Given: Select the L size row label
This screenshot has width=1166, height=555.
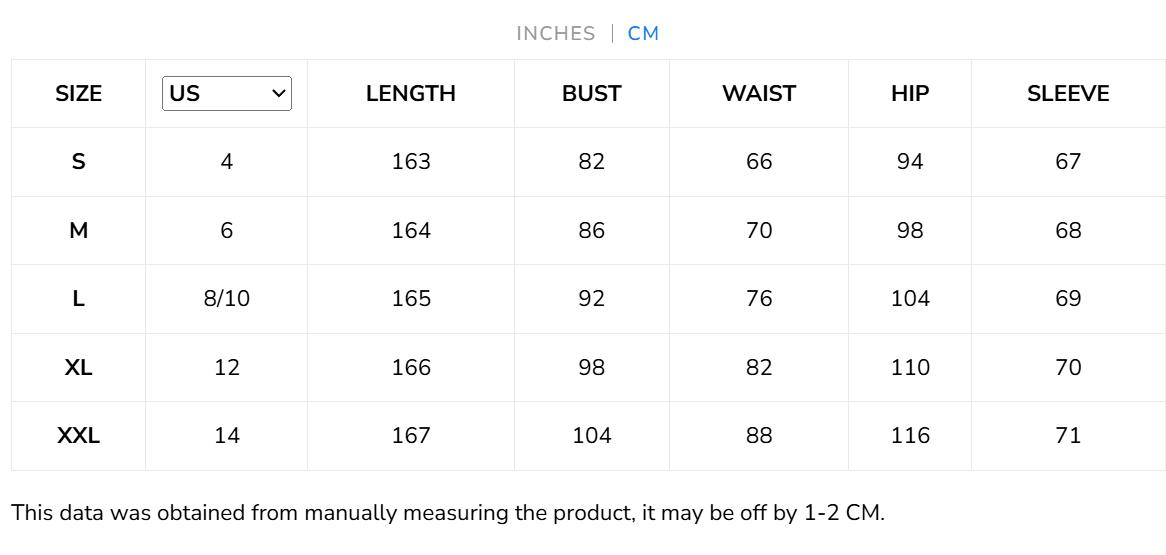Looking at the screenshot, I should pyautogui.click(x=78, y=299).
